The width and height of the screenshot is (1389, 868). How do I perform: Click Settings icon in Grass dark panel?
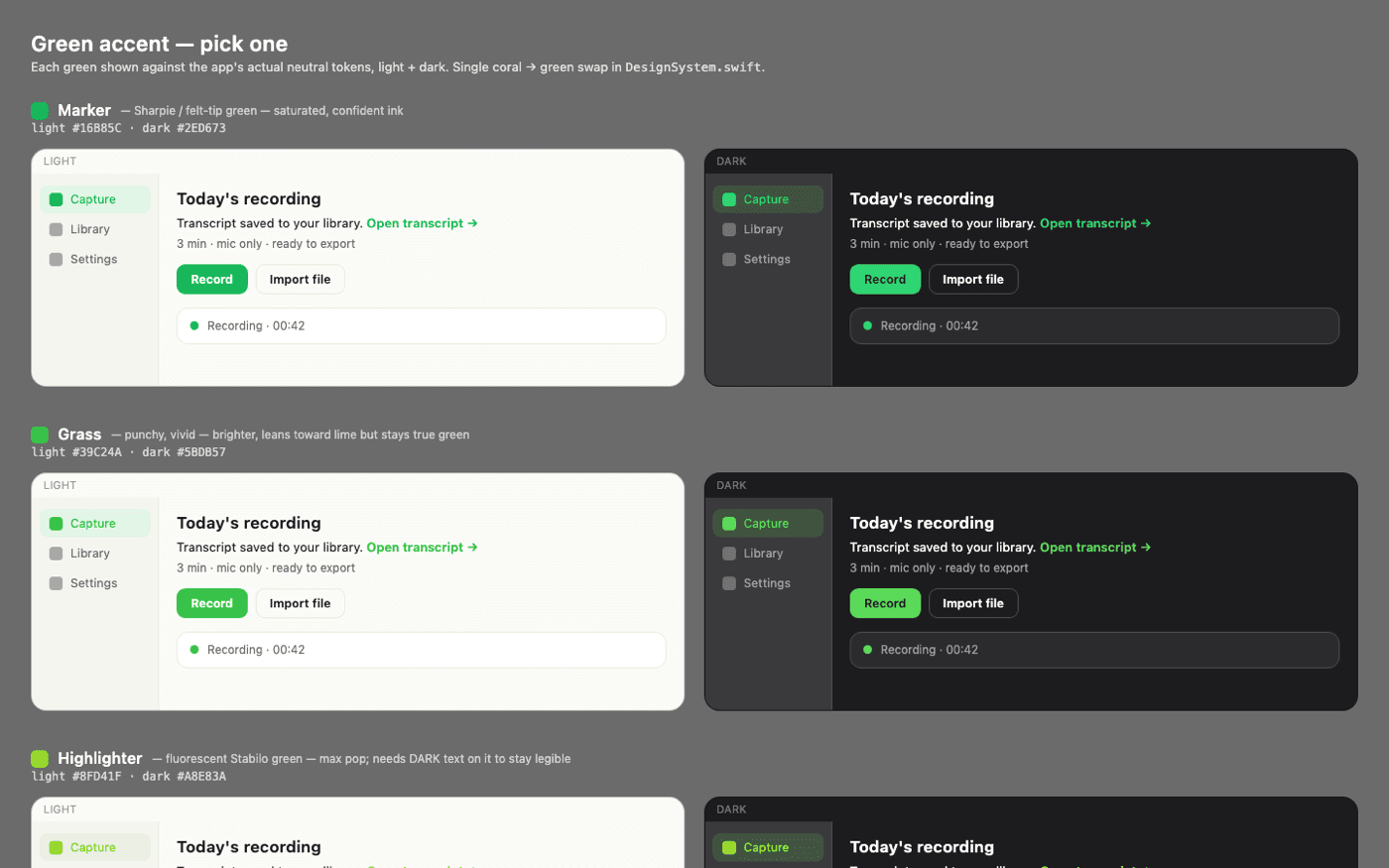pos(729,583)
